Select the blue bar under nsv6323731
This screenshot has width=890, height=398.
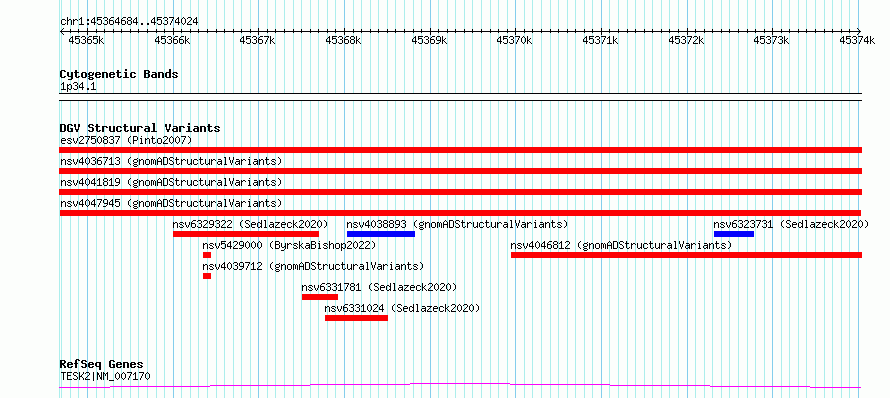pyautogui.click(x=734, y=234)
